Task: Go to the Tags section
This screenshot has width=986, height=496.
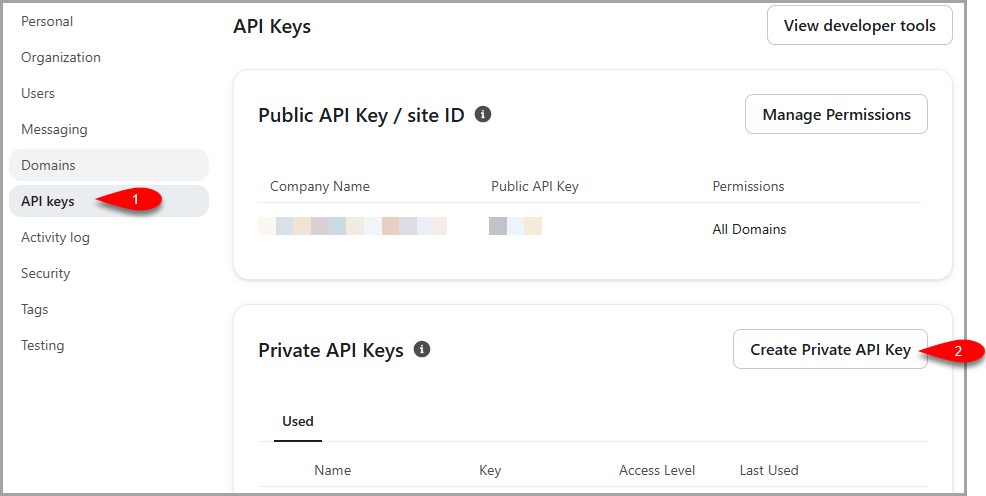Action: 35,309
